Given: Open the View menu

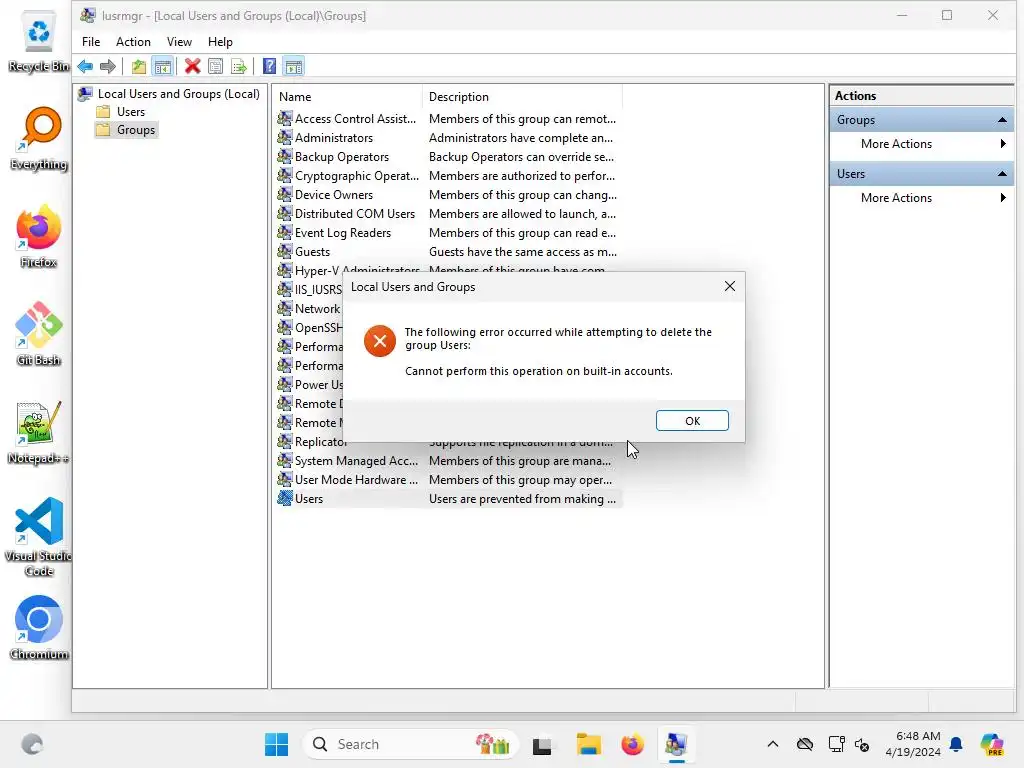Looking at the screenshot, I should [x=179, y=42].
